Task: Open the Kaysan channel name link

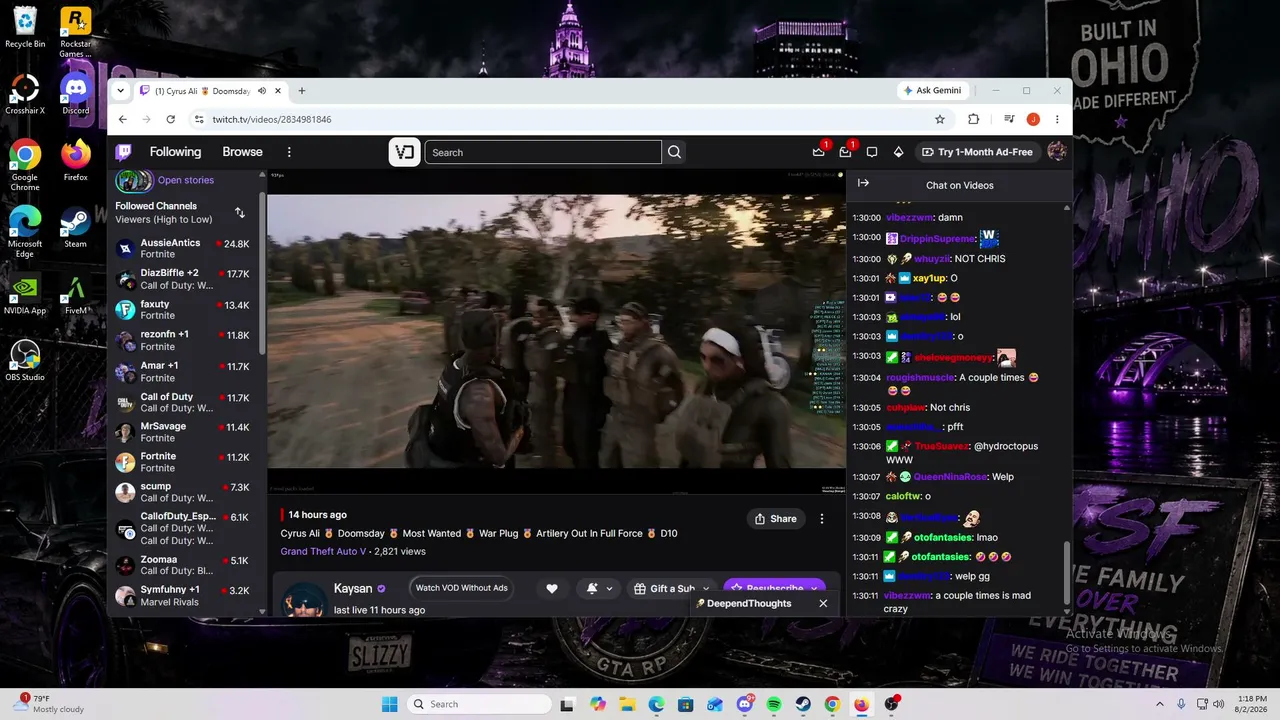Action: pos(353,589)
